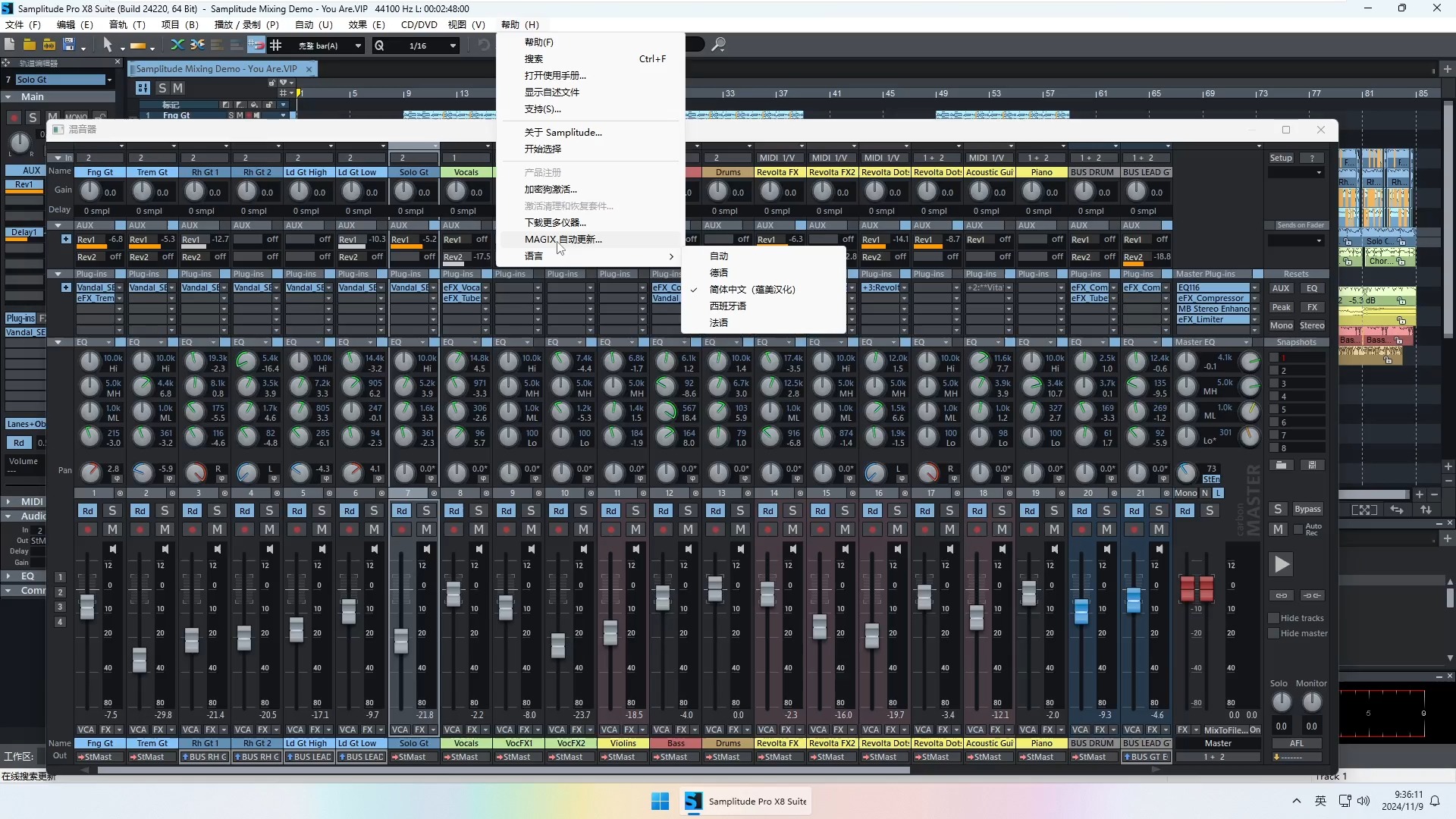Click the snapshot save floppy icon
Screen dimensions: 1456x819
point(1312,465)
